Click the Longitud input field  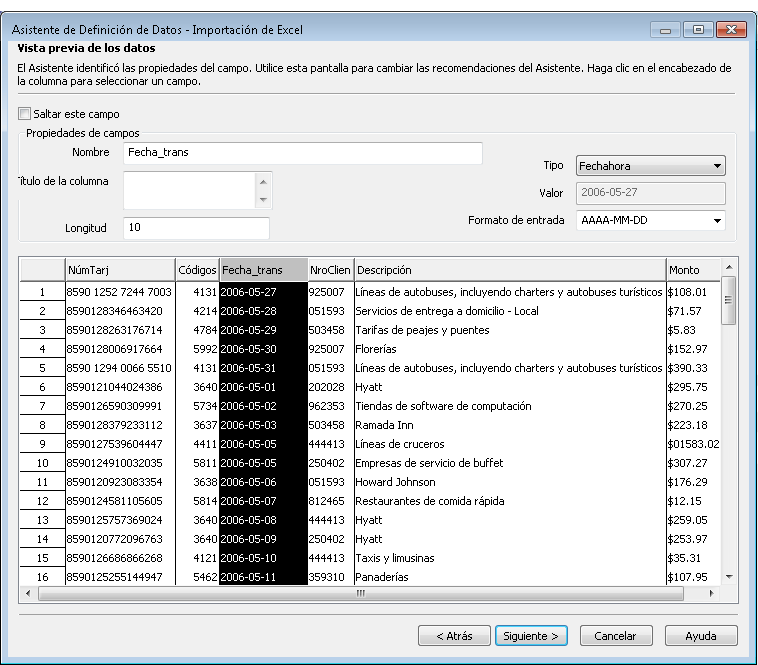coord(196,228)
